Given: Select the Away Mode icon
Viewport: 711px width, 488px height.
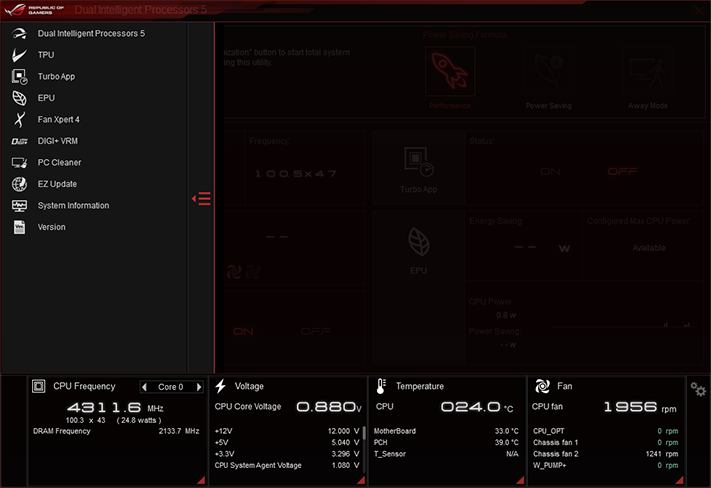Looking at the screenshot, I should pyautogui.click(x=648, y=71).
